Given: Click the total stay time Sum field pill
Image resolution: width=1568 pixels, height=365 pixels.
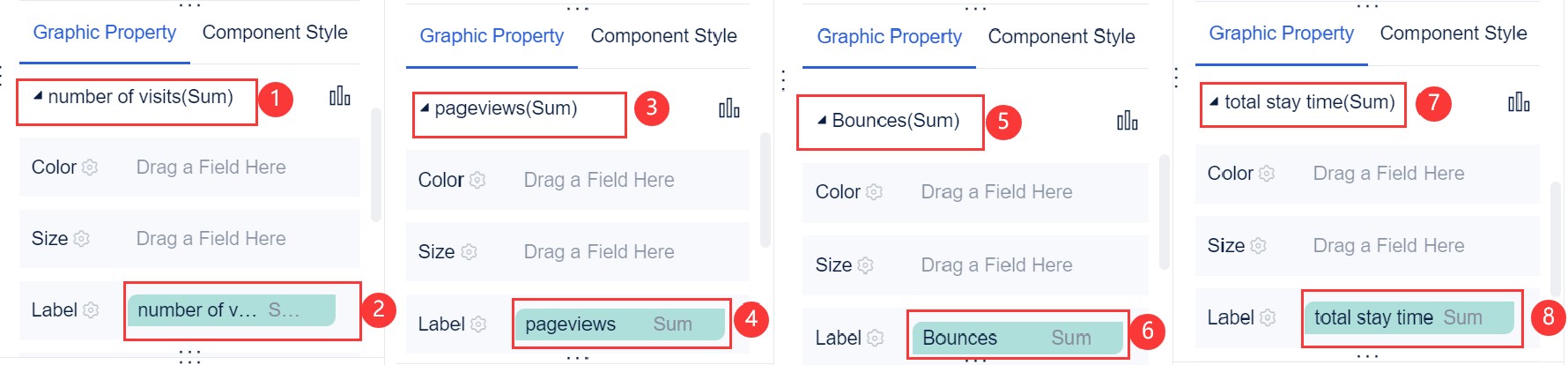Looking at the screenshot, I should pos(1407,317).
